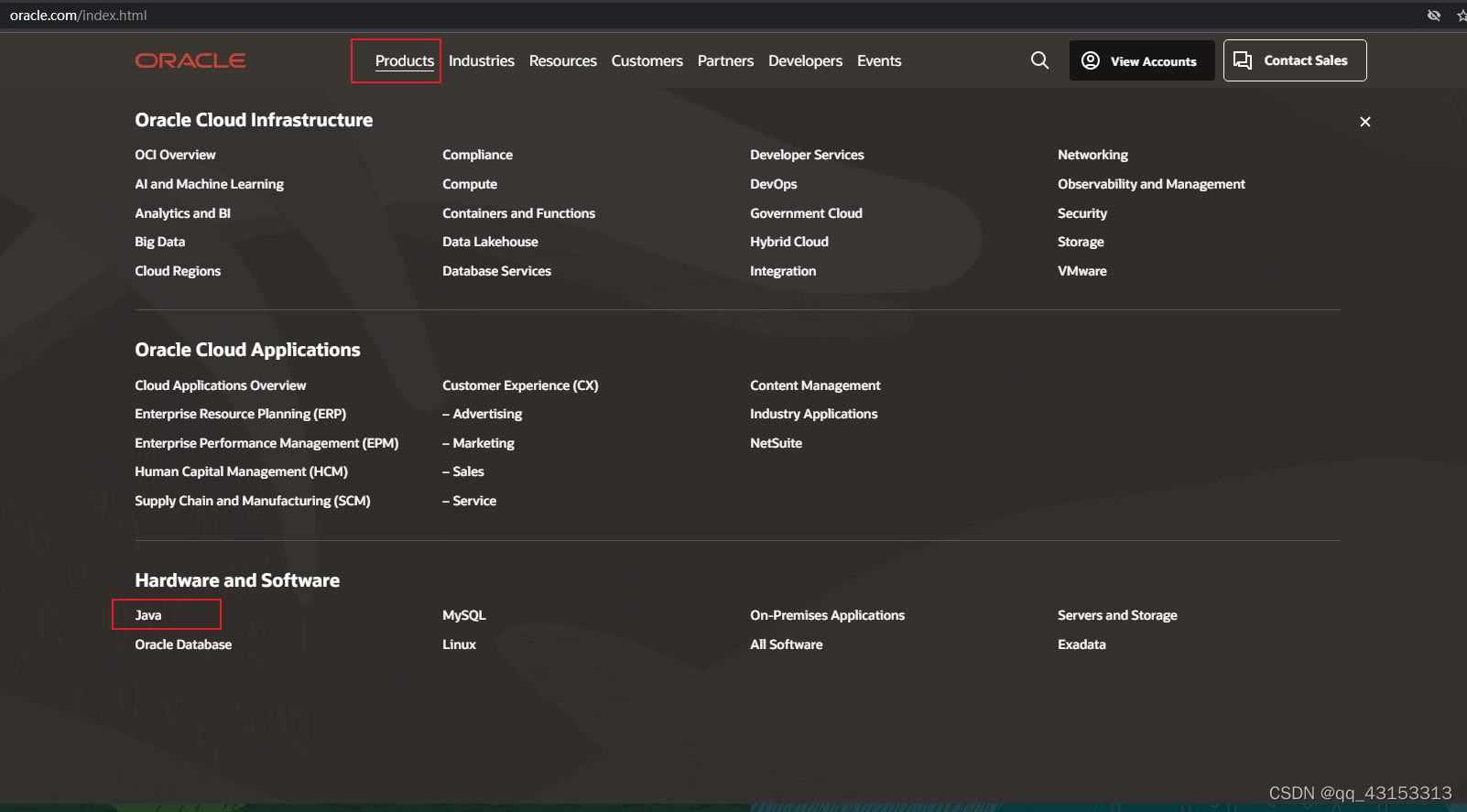Go to Enterprise Resource Planning (ERP)
This screenshot has width=1467, height=812.
pos(240,414)
